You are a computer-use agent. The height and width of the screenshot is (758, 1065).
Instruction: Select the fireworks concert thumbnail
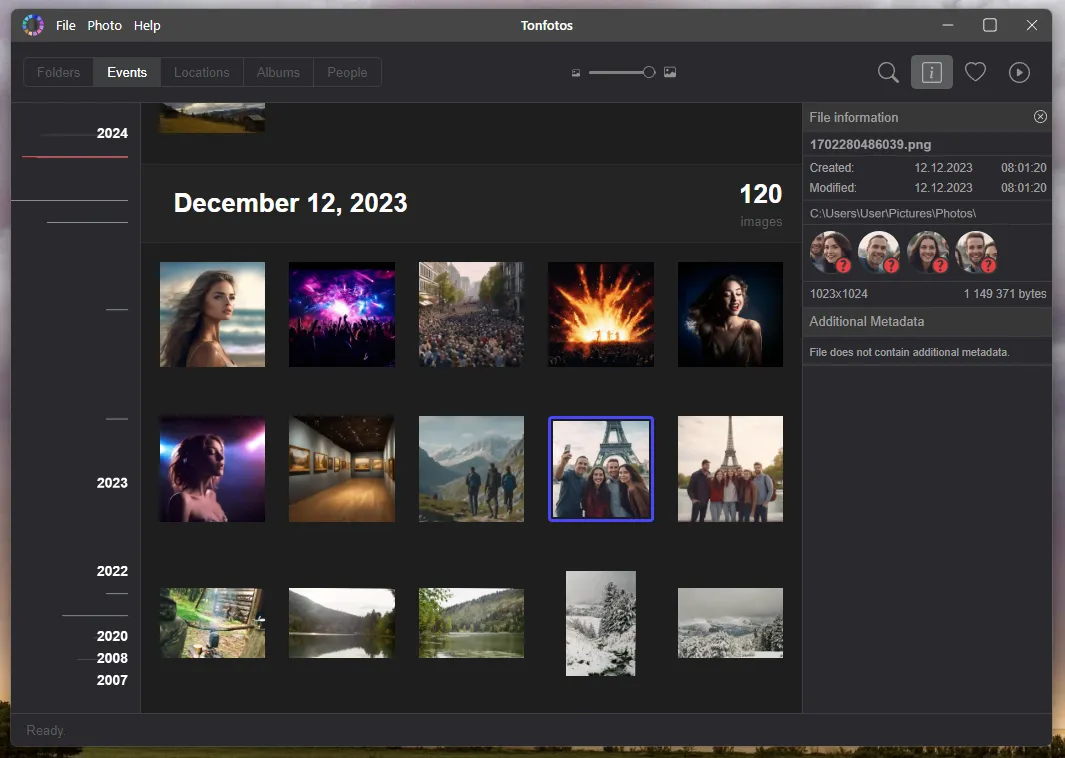click(600, 314)
